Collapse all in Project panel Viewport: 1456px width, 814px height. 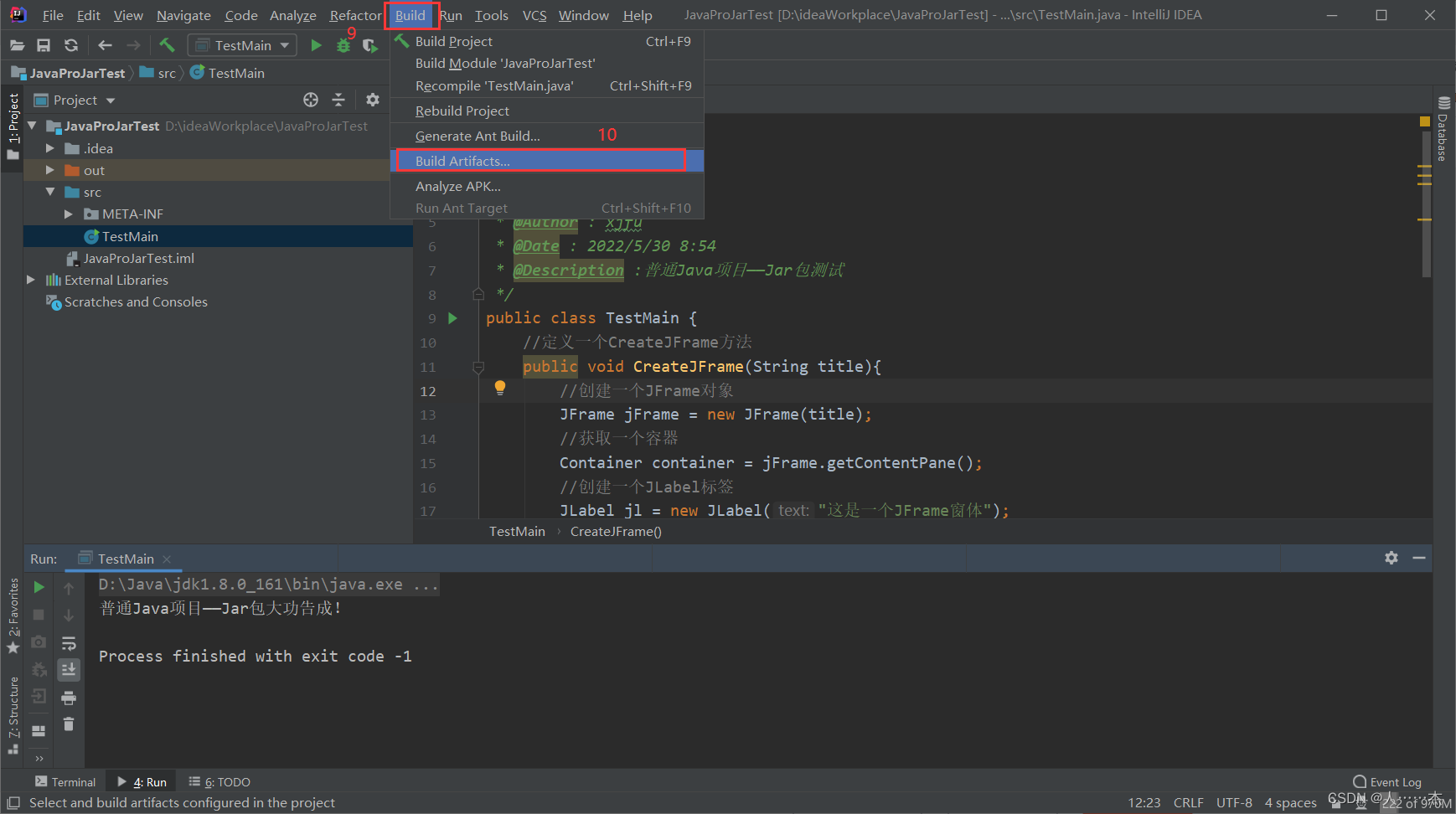click(338, 100)
